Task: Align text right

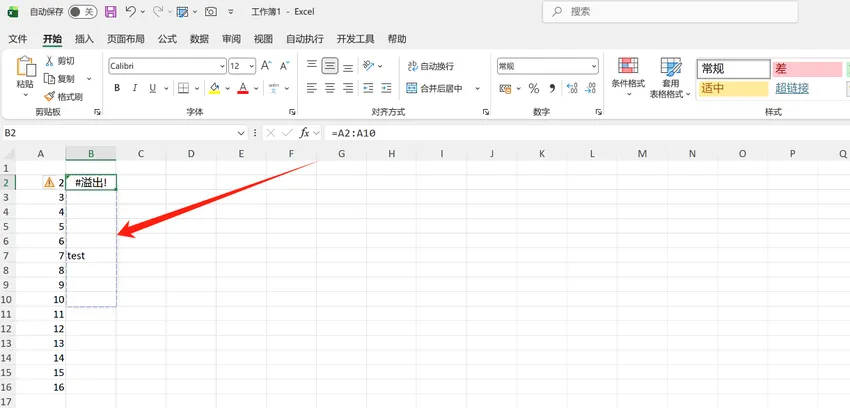Action: coord(348,88)
